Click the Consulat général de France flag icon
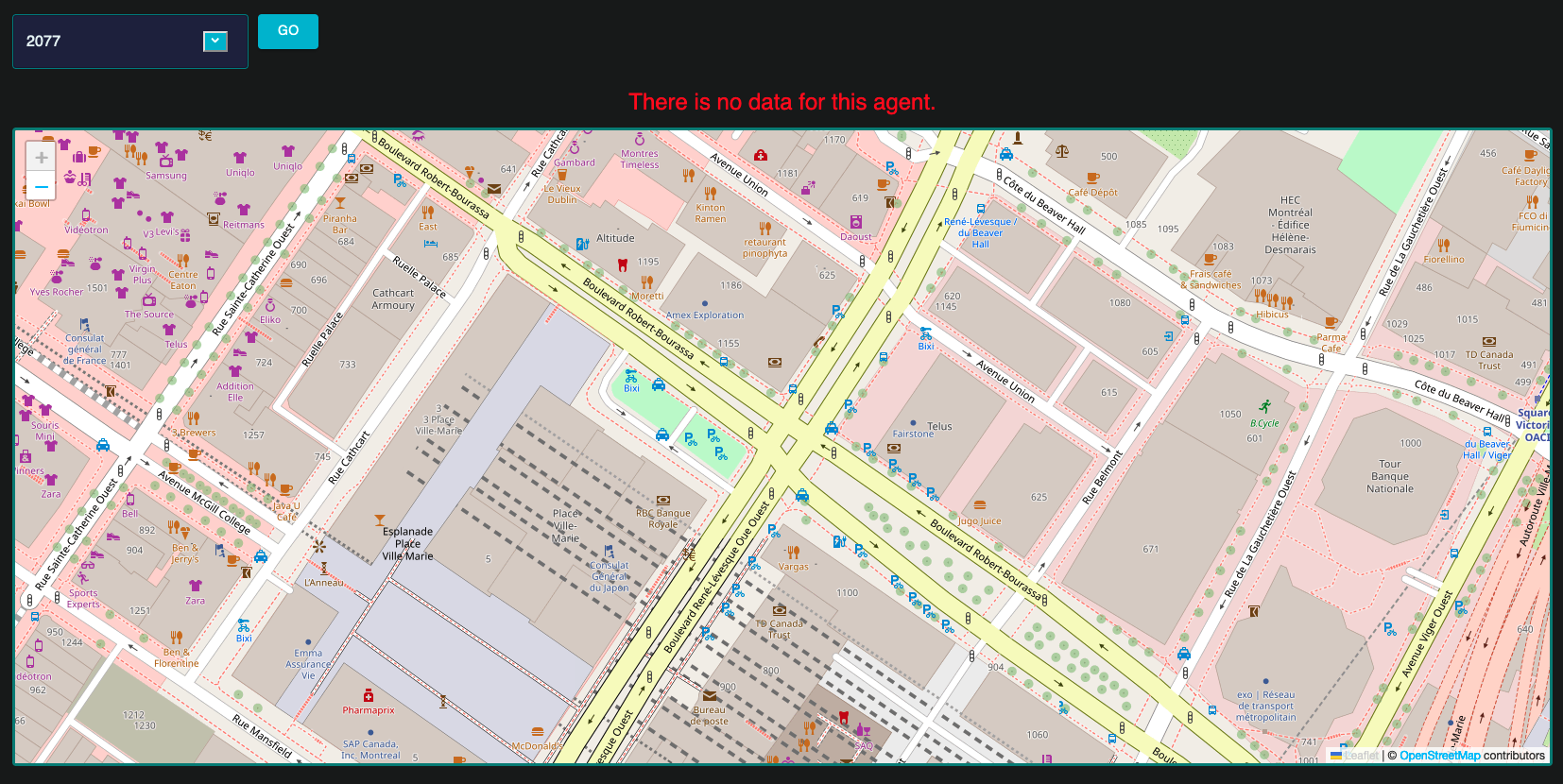The image size is (1563, 784). click(x=85, y=324)
